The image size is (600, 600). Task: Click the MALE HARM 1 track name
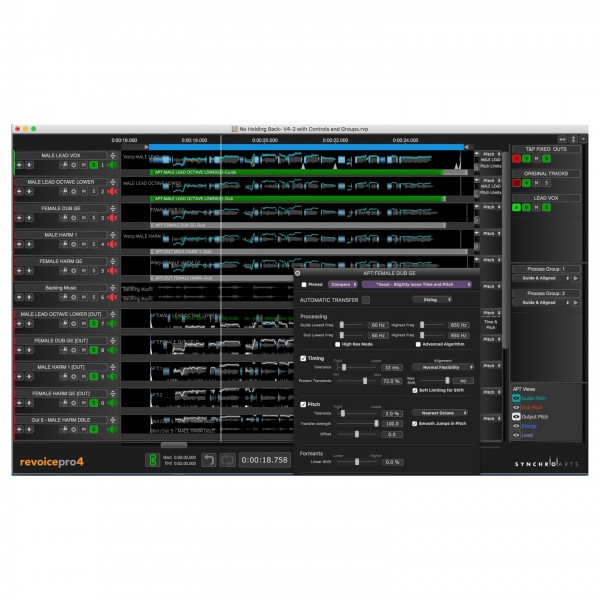(60, 234)
